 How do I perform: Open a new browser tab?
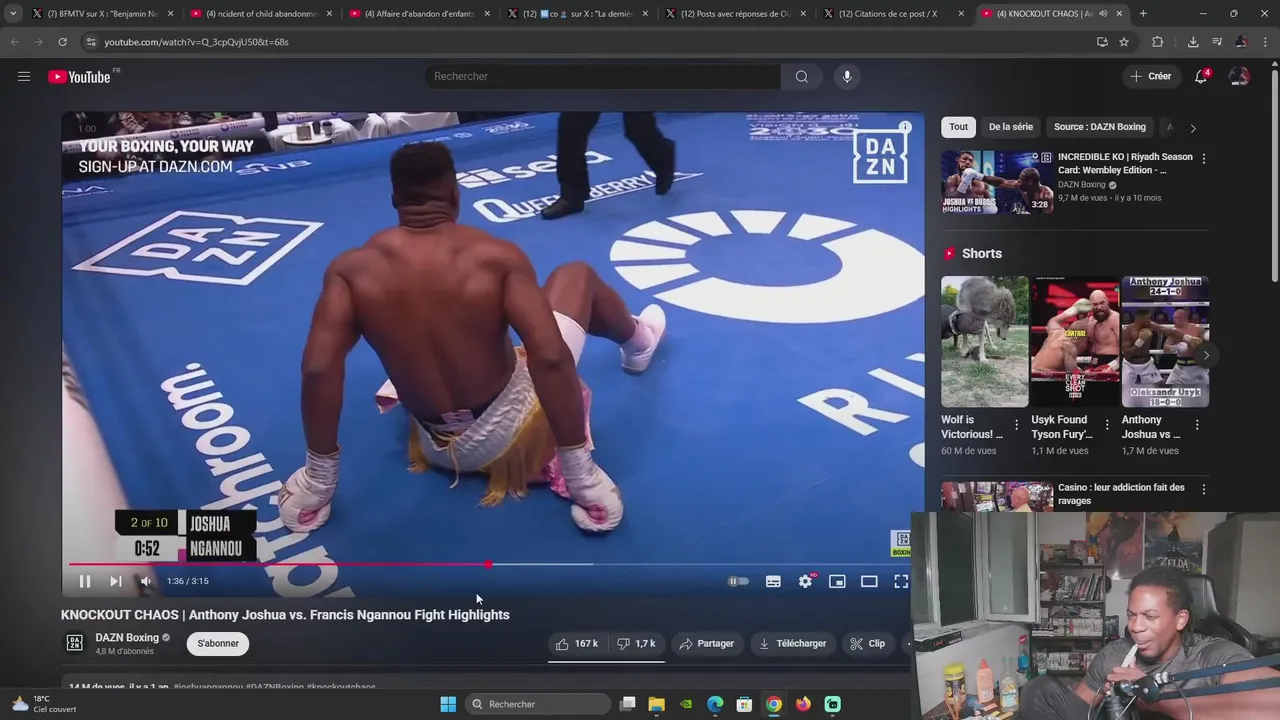click(x=1143, y=14)
